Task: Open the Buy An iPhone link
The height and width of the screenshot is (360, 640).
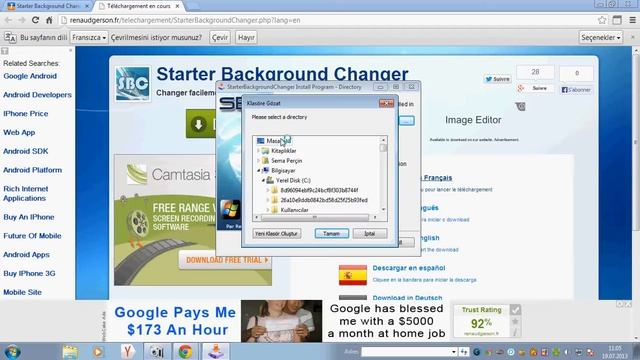Action: (x=29, y=217)
